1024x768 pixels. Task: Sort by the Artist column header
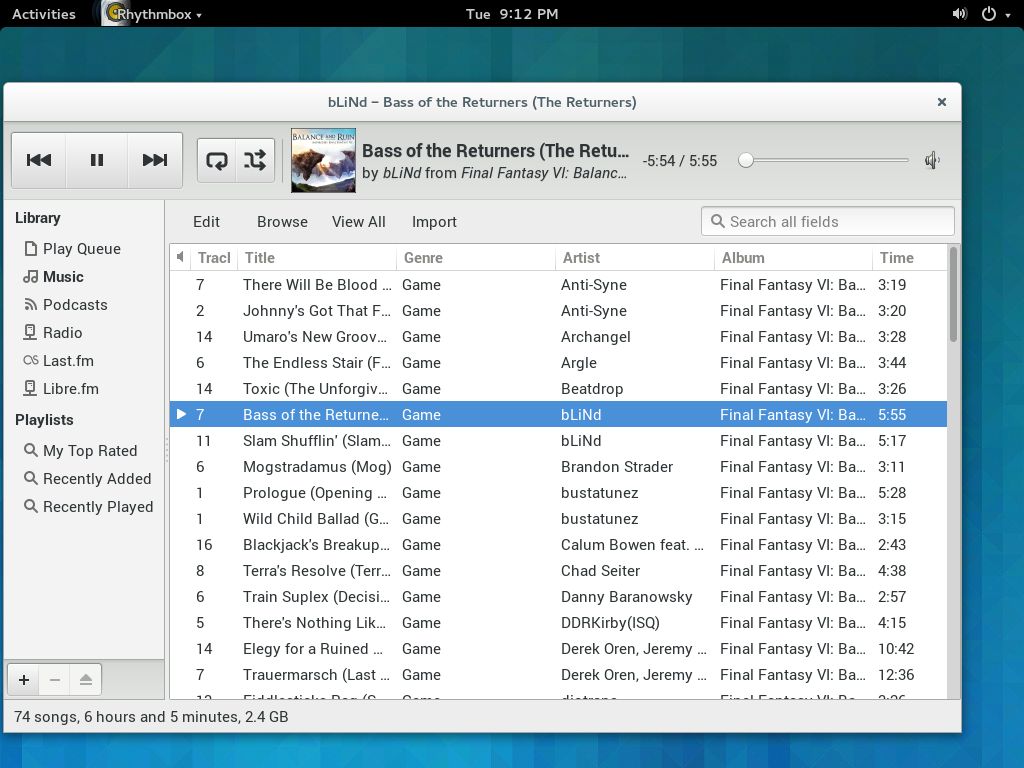click(635, 258)
